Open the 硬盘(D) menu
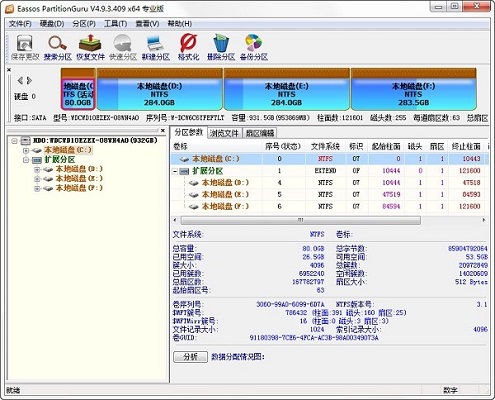Screen dimensions: 495x400 click(52, 24)
